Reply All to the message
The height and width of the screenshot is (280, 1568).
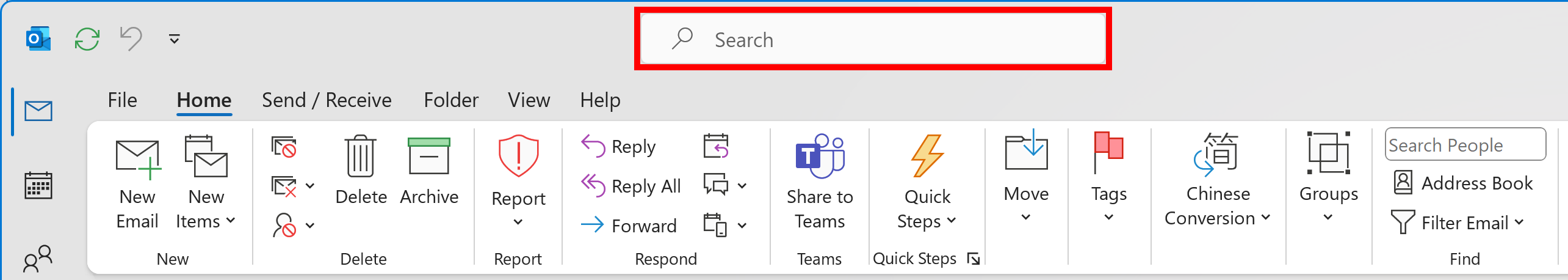tap(631, 186)
